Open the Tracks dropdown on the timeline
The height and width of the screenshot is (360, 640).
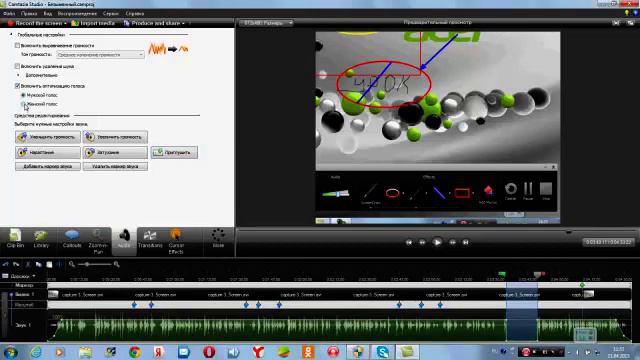(x=20, y=276)
